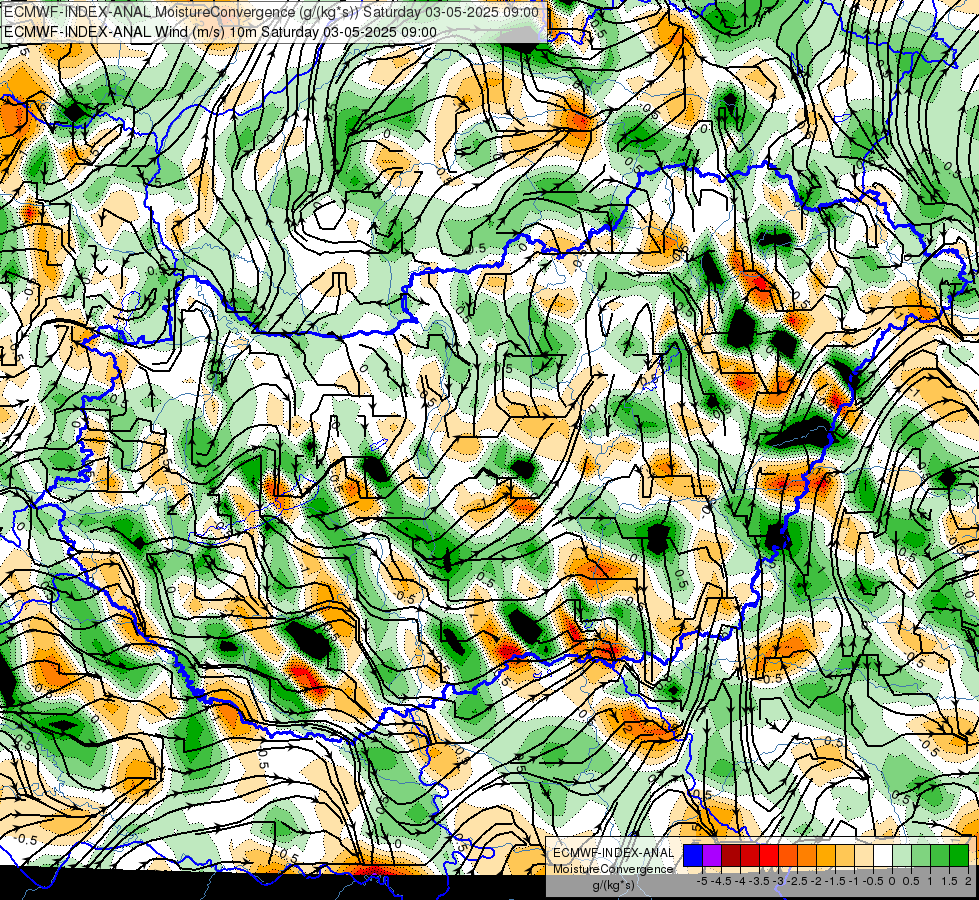Select the legend swatch between -1 and -0.5
Screen dimensions: 979x900
(864, 856)
